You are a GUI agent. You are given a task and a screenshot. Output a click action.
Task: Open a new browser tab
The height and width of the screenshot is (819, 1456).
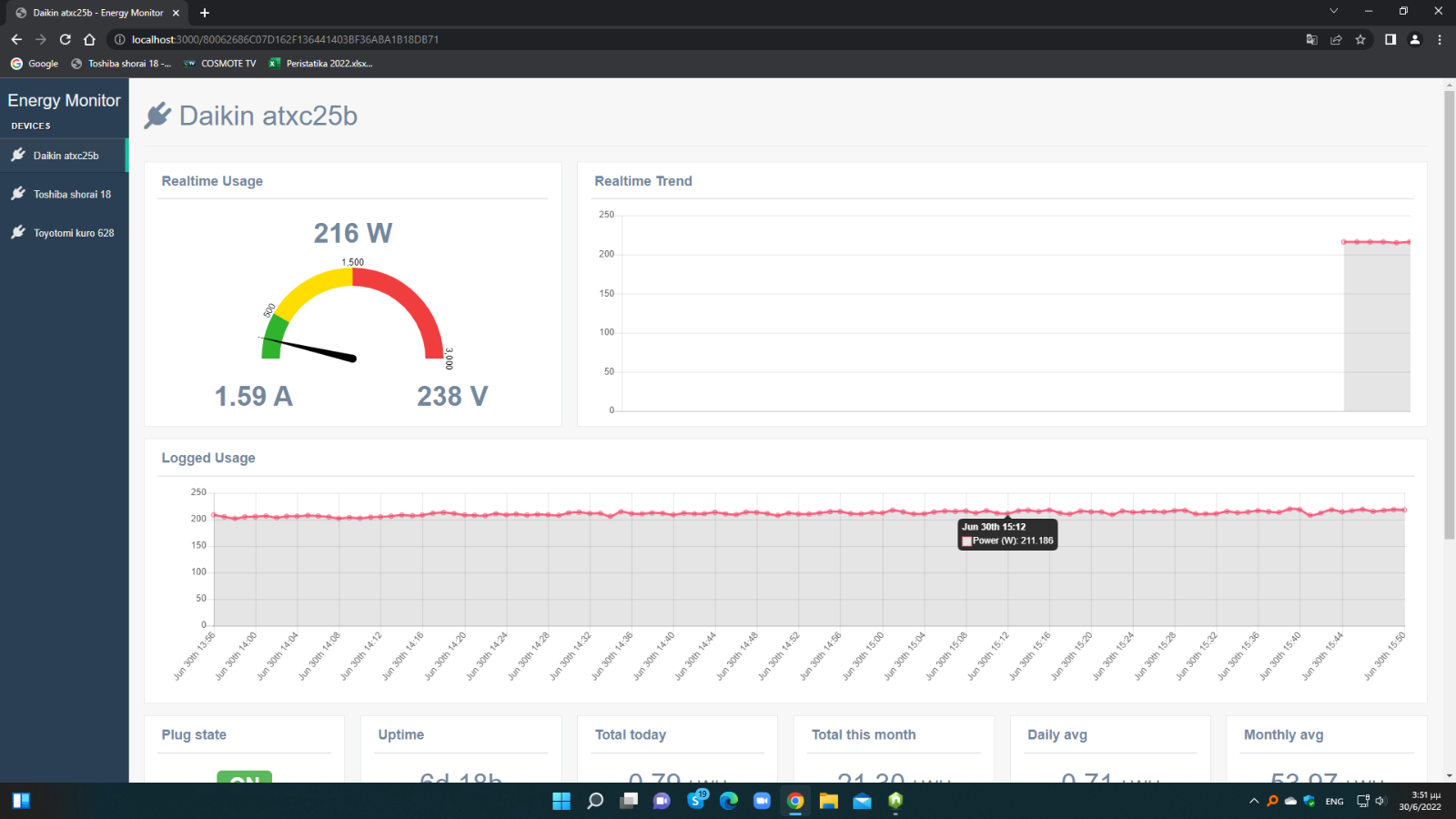tap(205, 13)
